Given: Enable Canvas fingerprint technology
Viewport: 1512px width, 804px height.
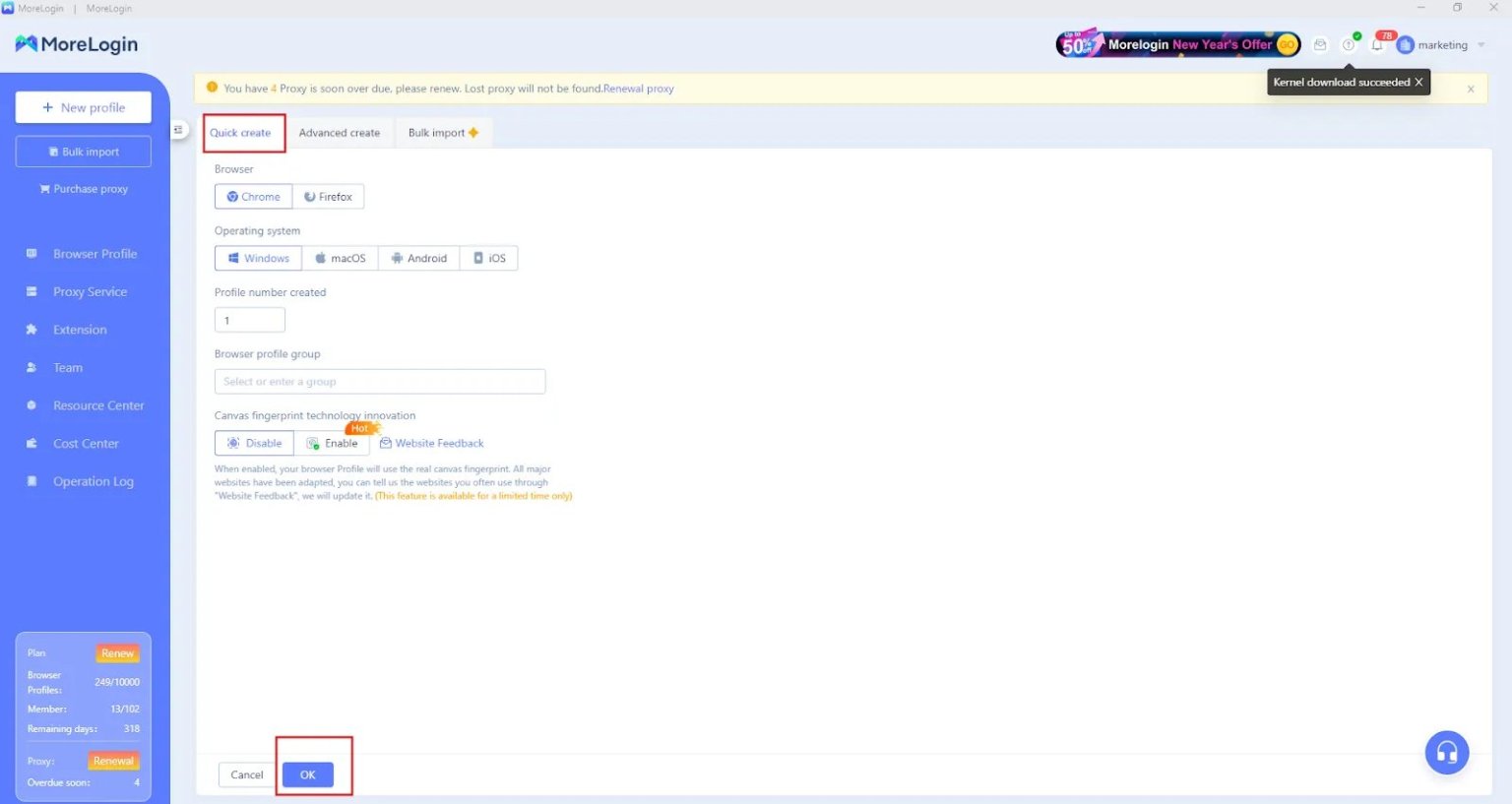Looking at the screenshot, I should click(x=332, y=444).
